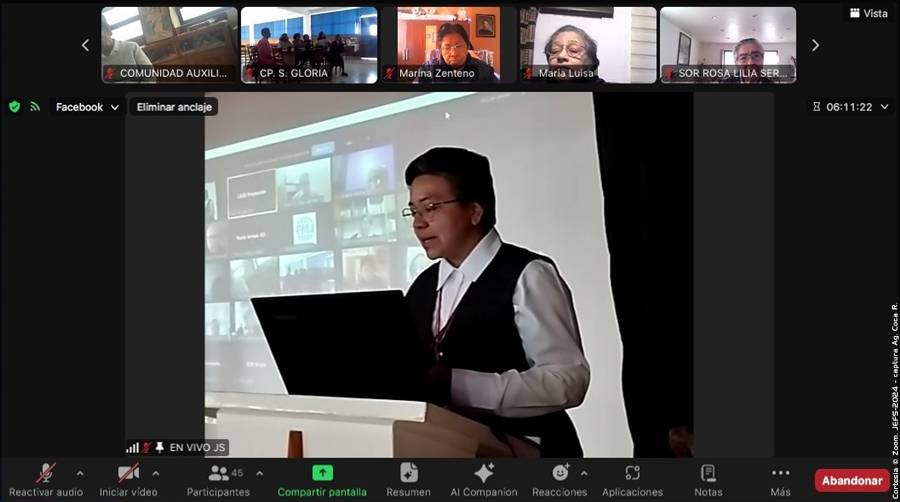Click the green encryption shield icon
Viewport: 900px width, 502px height.
pos(14,107)
